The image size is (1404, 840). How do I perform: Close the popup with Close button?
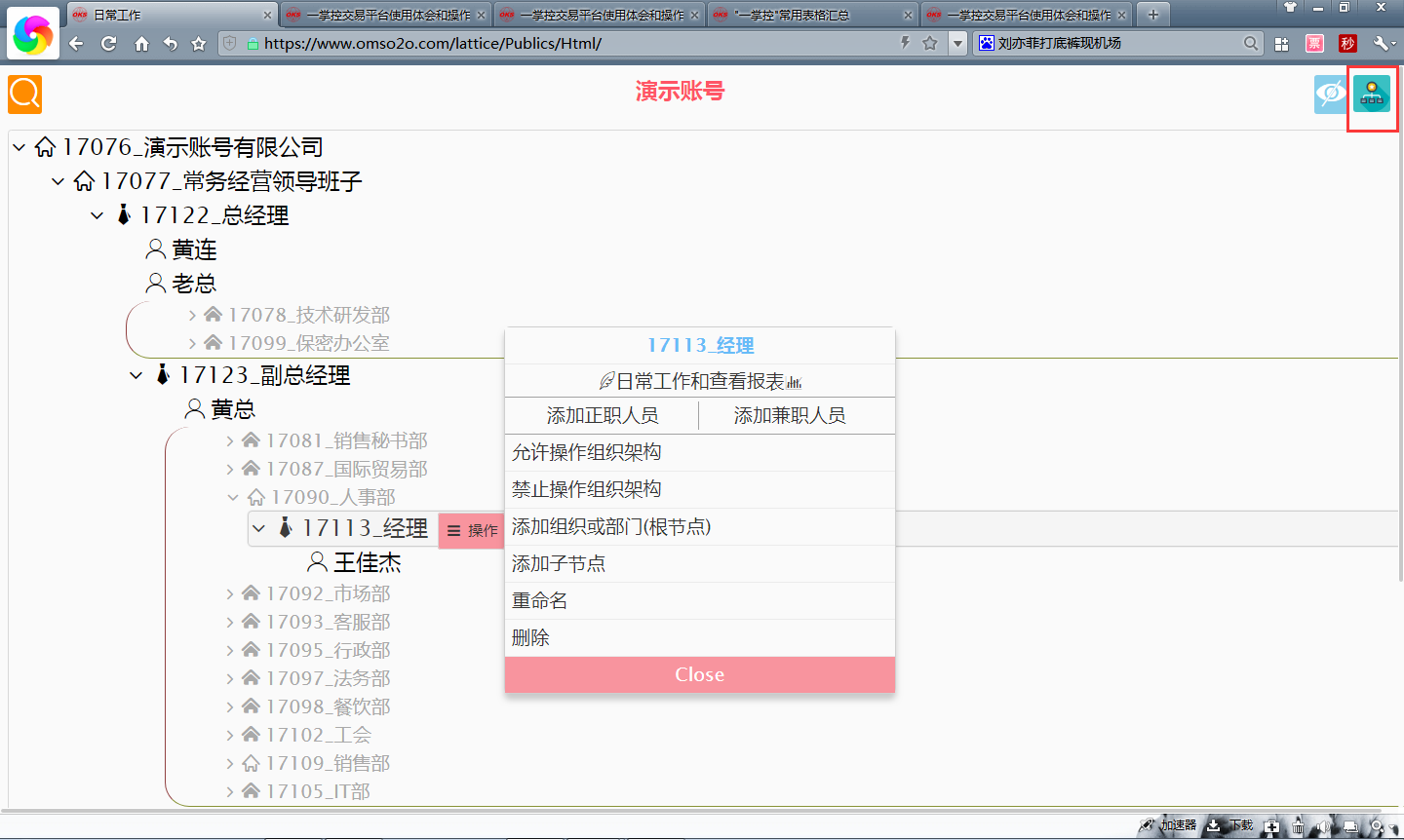tap(700, 674)
